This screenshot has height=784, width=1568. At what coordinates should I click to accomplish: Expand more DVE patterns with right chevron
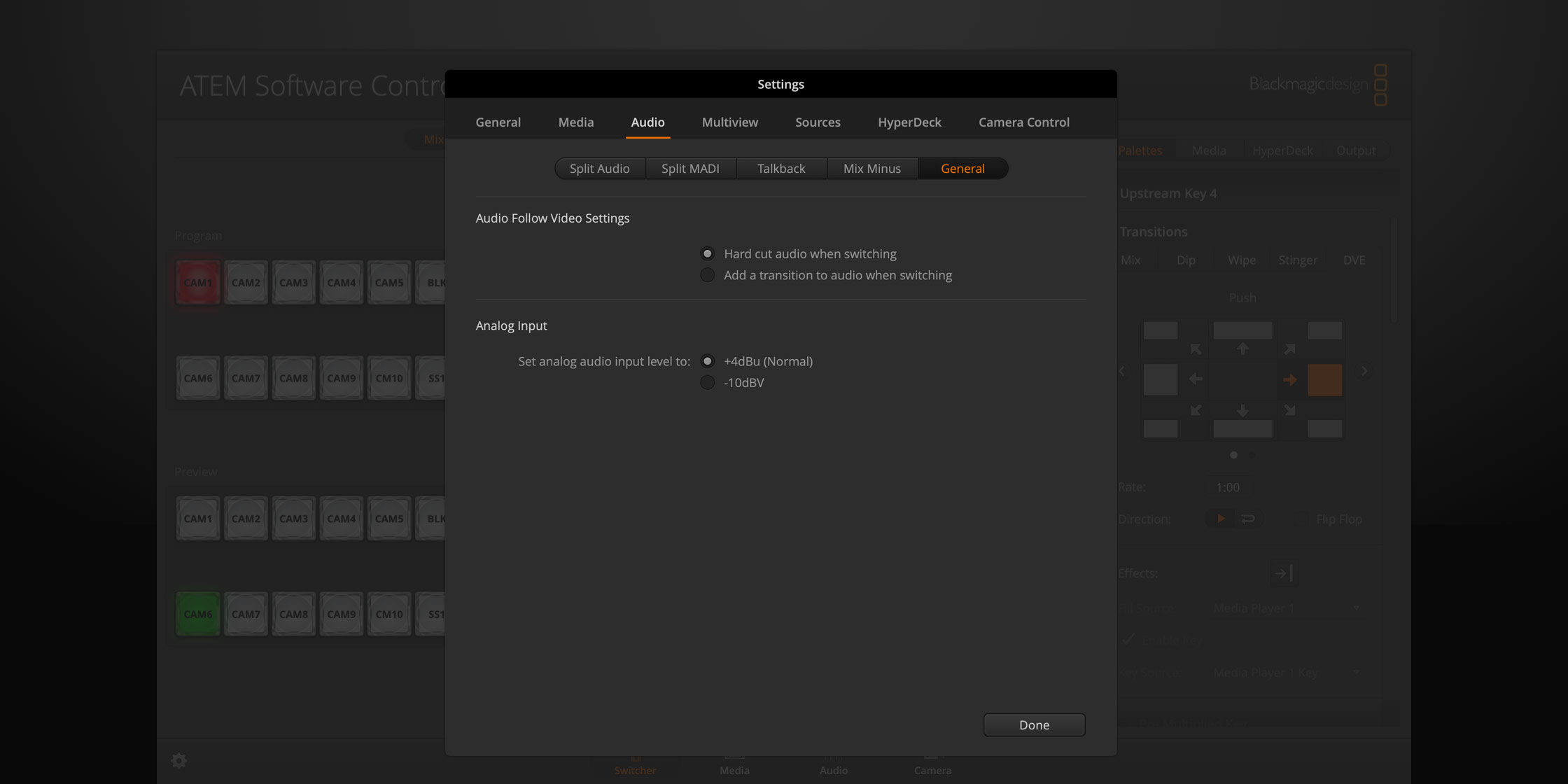[x=1364, y=371]
